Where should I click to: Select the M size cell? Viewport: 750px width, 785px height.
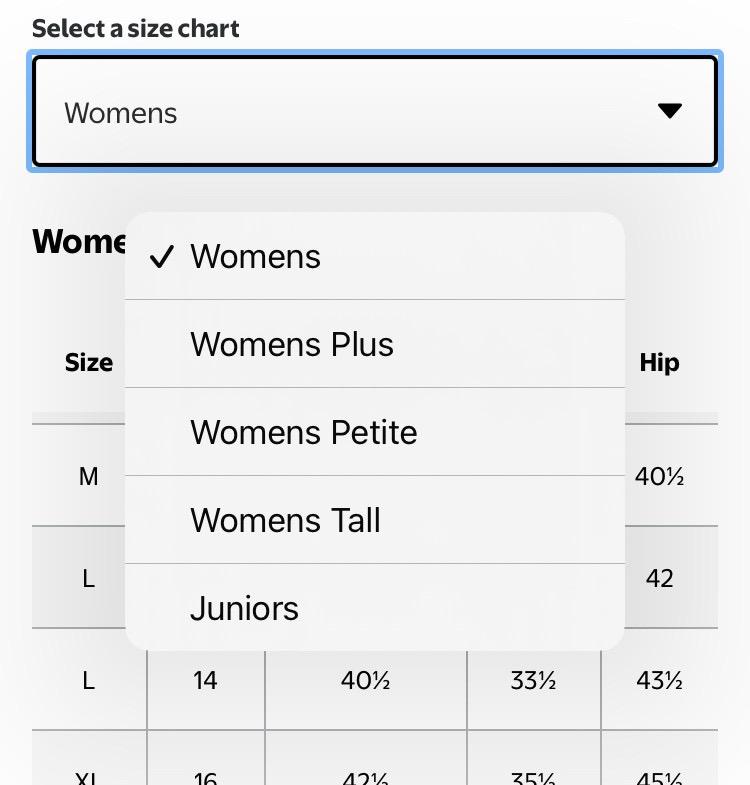[x=89, y=477]
